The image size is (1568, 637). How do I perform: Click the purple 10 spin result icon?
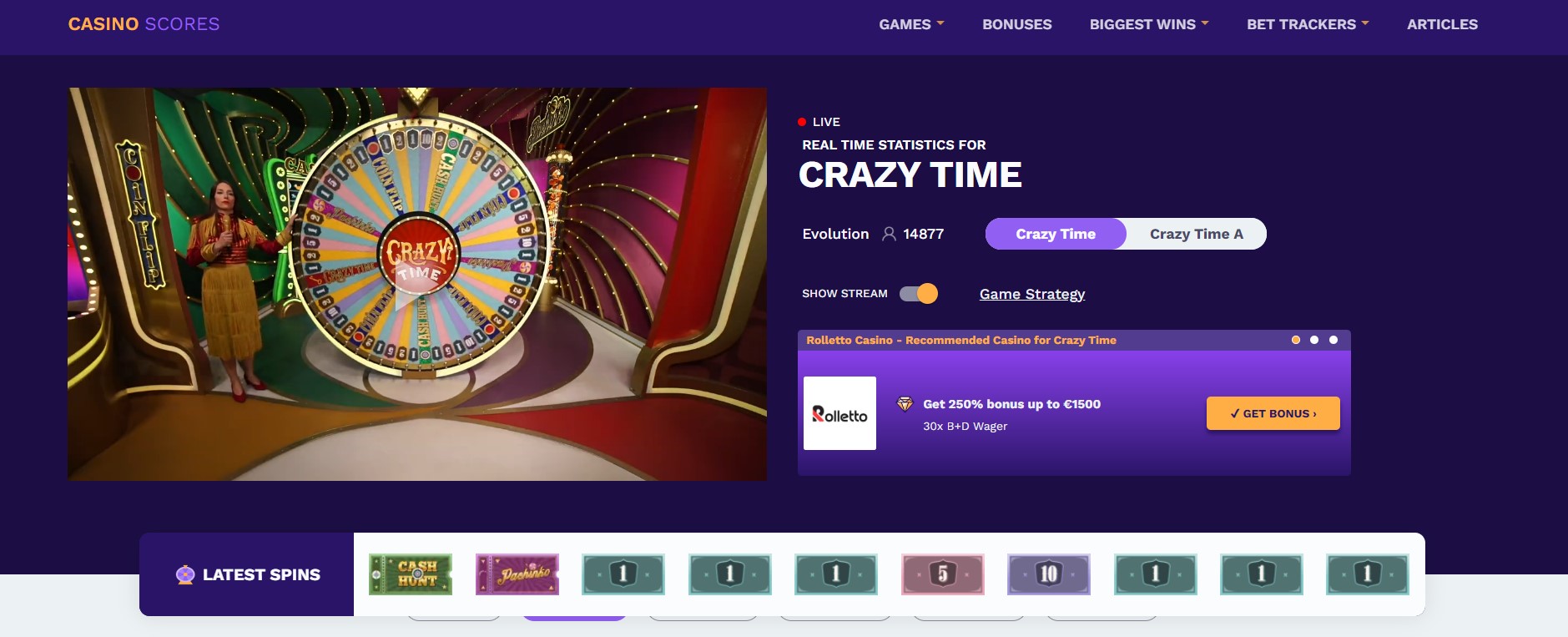point(1049,574)
